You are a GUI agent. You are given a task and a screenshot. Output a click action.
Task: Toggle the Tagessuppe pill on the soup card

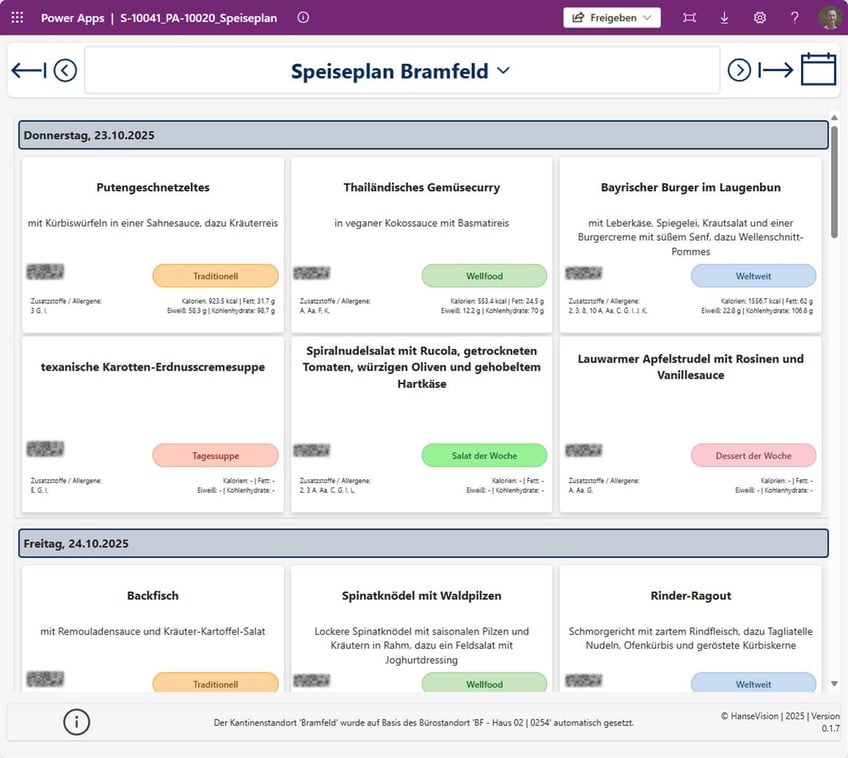tap(215, 455)
